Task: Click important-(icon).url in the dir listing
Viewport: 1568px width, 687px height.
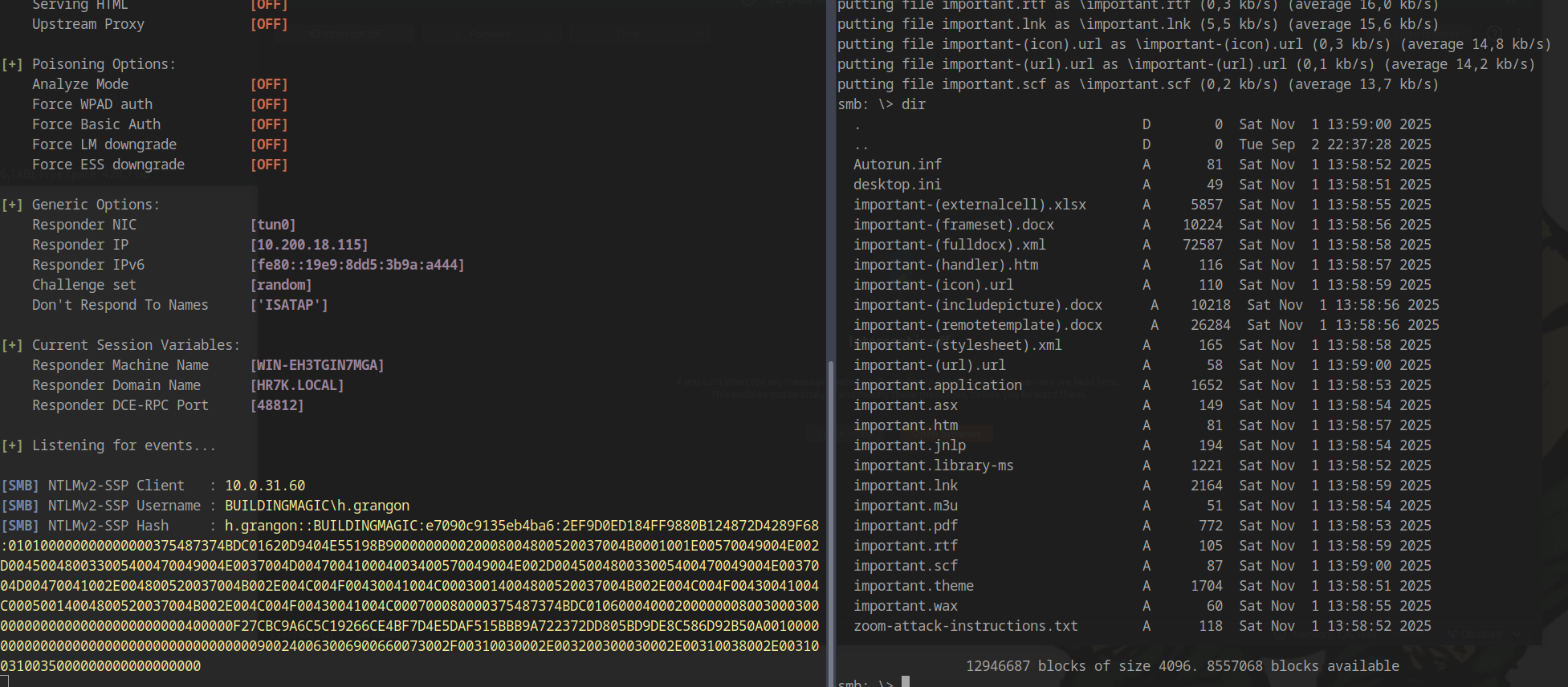Action: pyautogui.click(x=934, y=285)
